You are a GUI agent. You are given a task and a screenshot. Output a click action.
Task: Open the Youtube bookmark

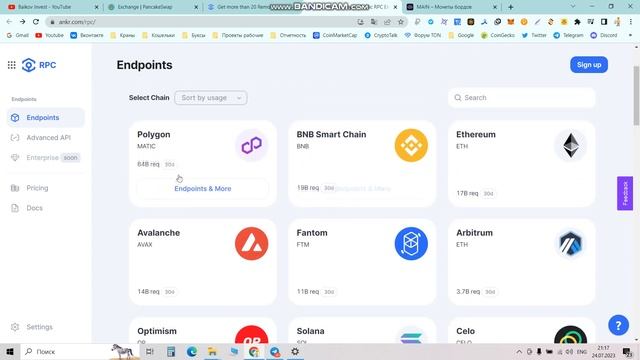(49, 36)
